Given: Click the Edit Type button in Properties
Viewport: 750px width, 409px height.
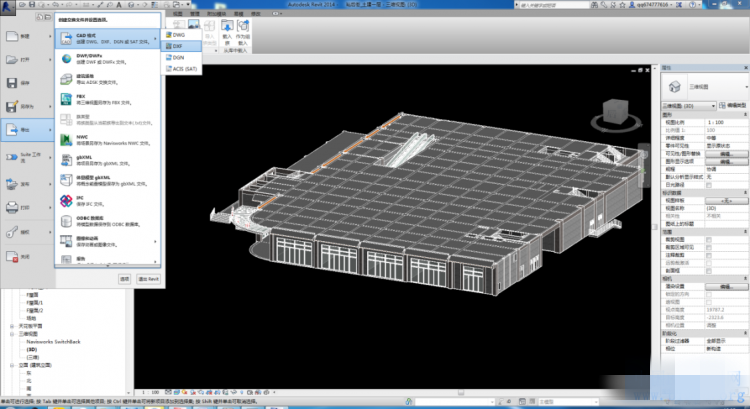Looking at the screenshot, I should [732, 105].
